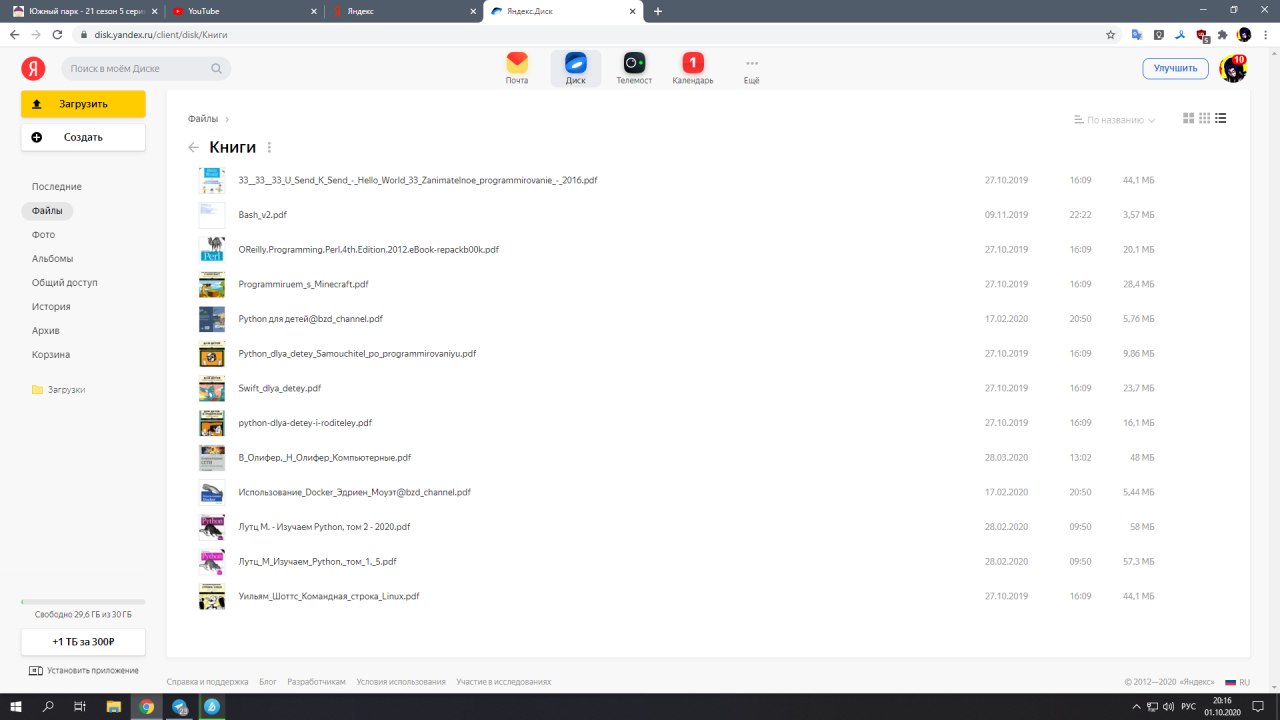Click Участие в исследованиях footer link
1280x720 pixels.
tap(504, 682)
